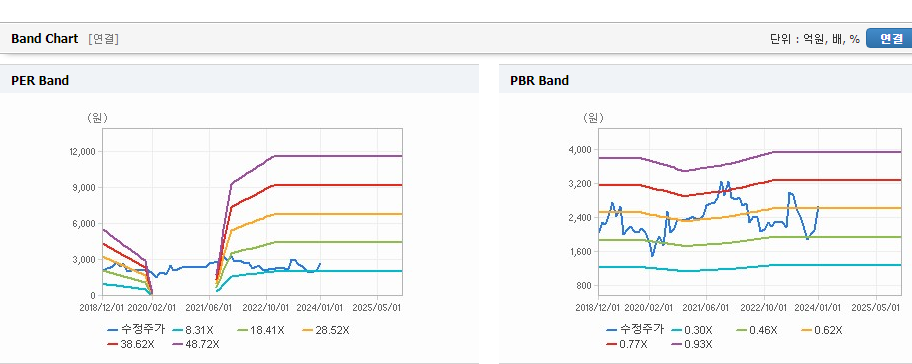The height and width of the screenshot is (364, 912).
Task: Click the 12,000 axis label in PER chart
Action: 82,152
